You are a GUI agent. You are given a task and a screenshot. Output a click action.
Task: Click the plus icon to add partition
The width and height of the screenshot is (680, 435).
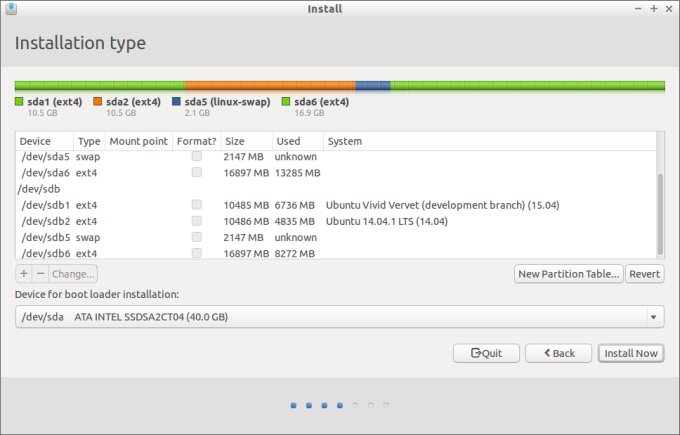pyautogui.click(x=24, y=273)
